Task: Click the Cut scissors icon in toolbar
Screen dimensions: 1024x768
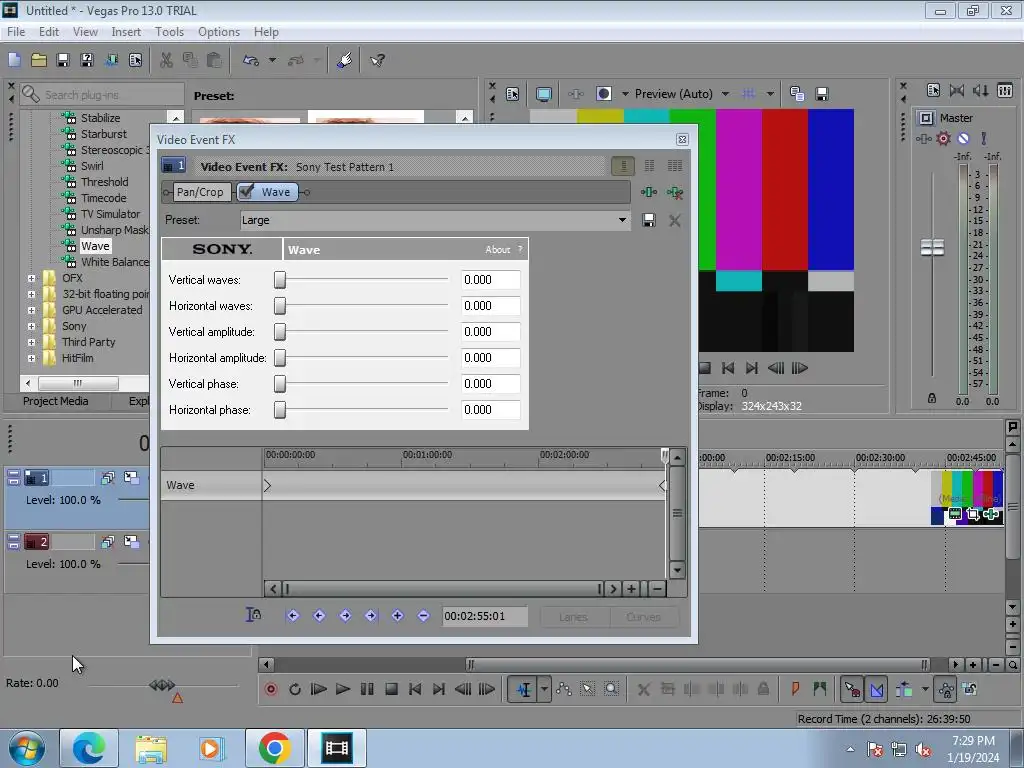Action: pyautogui.click(x=167, y=61)
